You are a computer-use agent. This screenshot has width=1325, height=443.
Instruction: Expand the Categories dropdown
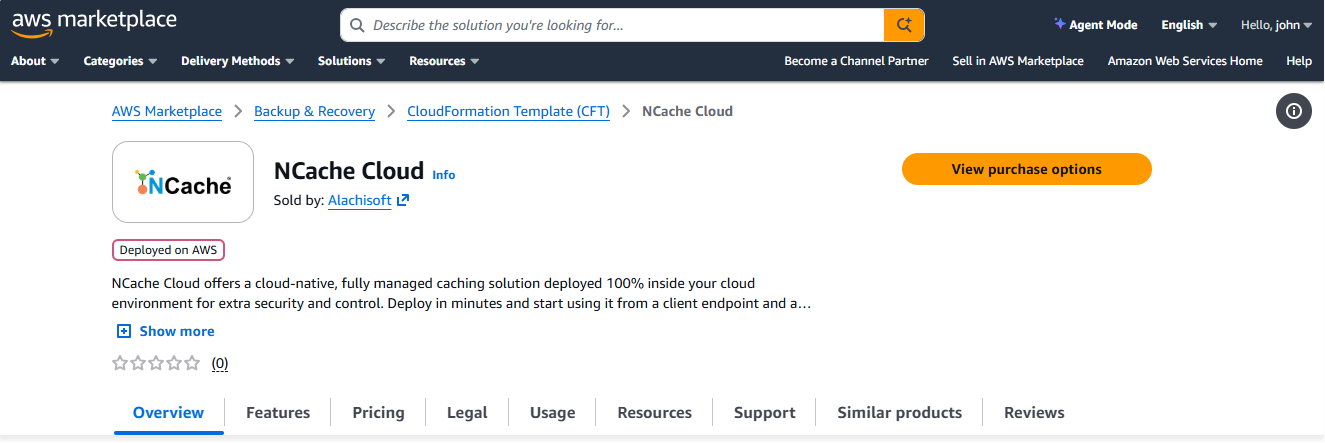[120, 61]
